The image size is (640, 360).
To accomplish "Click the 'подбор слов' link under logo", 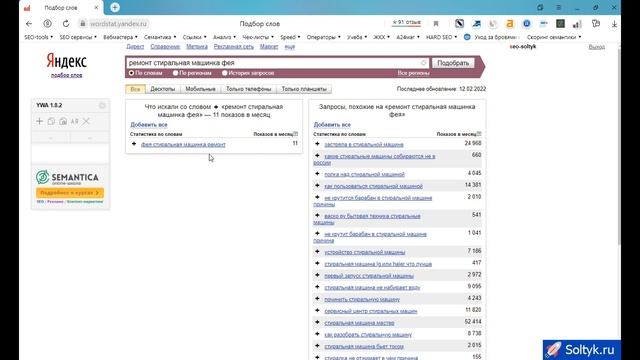I will pyautogui.click(x=67, y=75).
